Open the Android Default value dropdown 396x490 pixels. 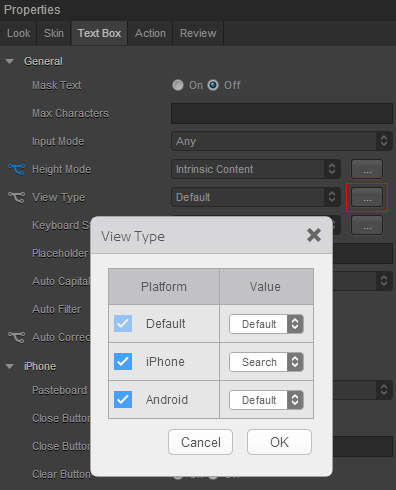point(266,400)
